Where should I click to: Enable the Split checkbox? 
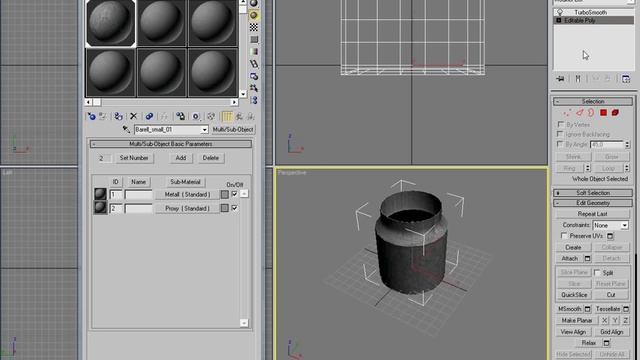597,272
